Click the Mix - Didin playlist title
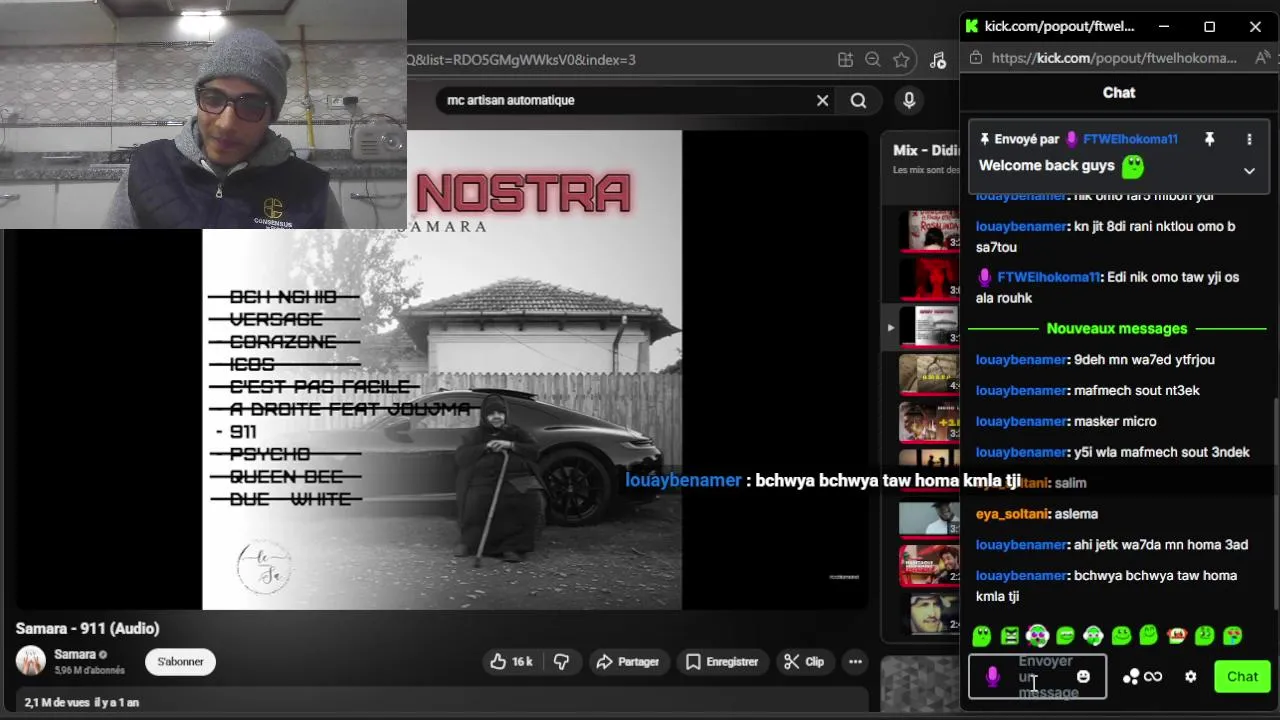1280x720 pixels. [x=926, y=150]
